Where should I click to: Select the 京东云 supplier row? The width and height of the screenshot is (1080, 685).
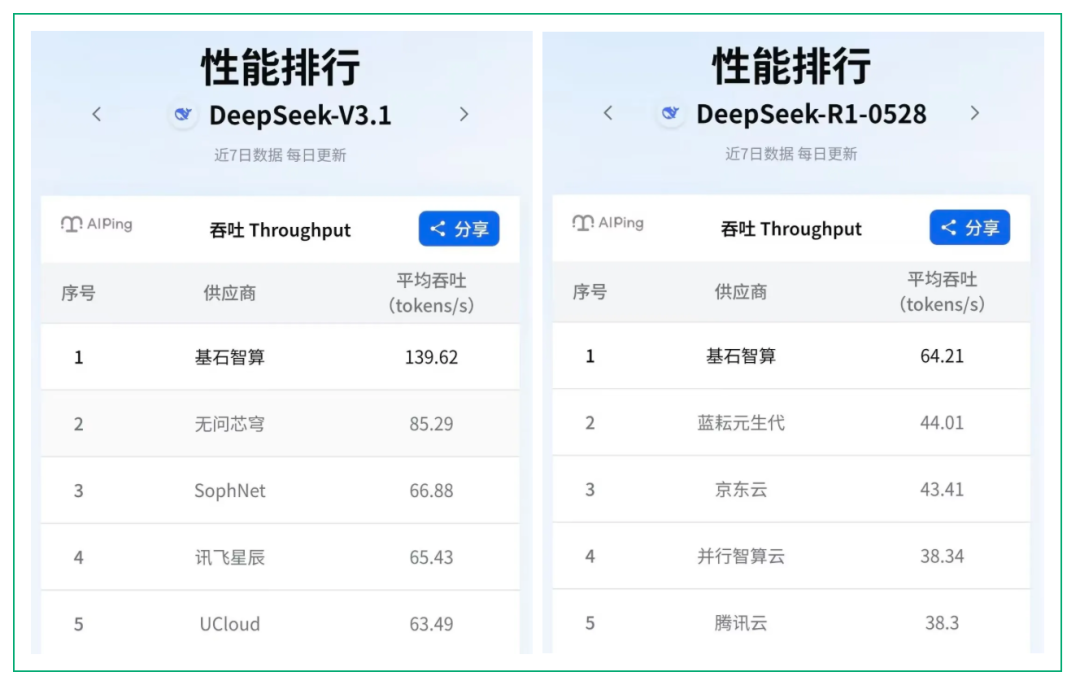[x=791, y=489]
